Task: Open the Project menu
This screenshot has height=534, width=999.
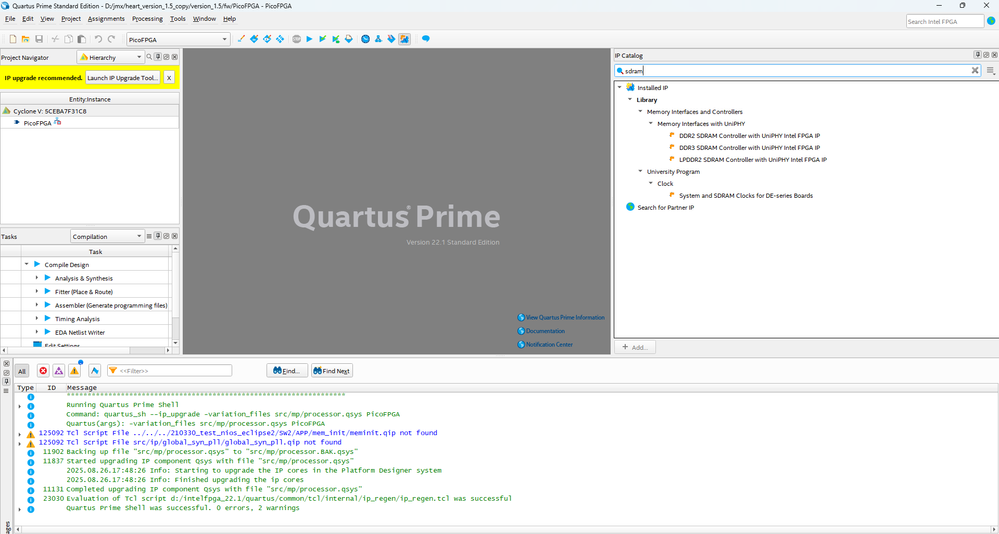Action: (x=71, y=19)
